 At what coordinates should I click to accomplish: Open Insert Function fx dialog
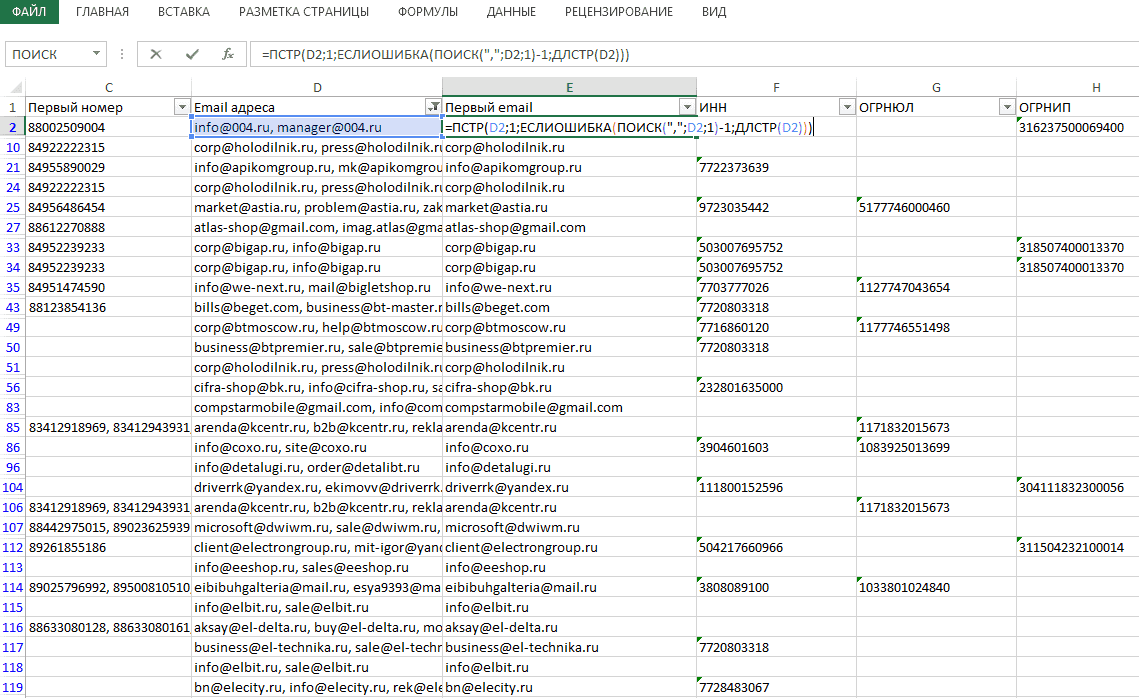coord(227,54)
